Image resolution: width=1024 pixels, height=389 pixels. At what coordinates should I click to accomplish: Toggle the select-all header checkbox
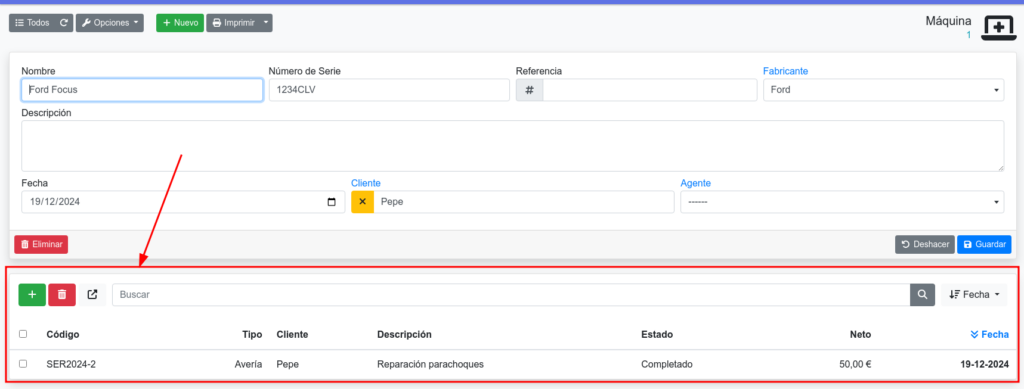coord(24,334)
